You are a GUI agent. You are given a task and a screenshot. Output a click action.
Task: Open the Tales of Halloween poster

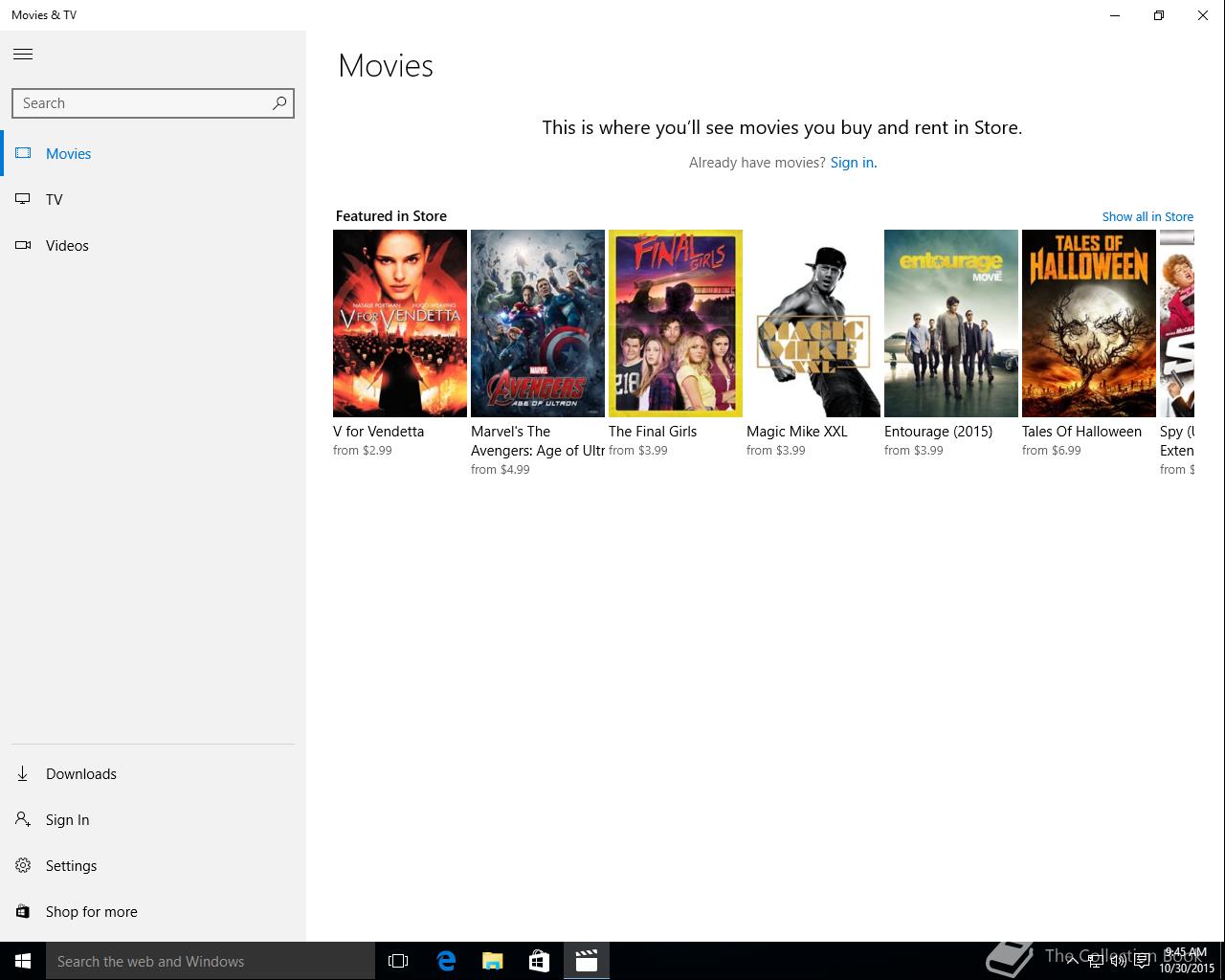[x=1089, y=323]
